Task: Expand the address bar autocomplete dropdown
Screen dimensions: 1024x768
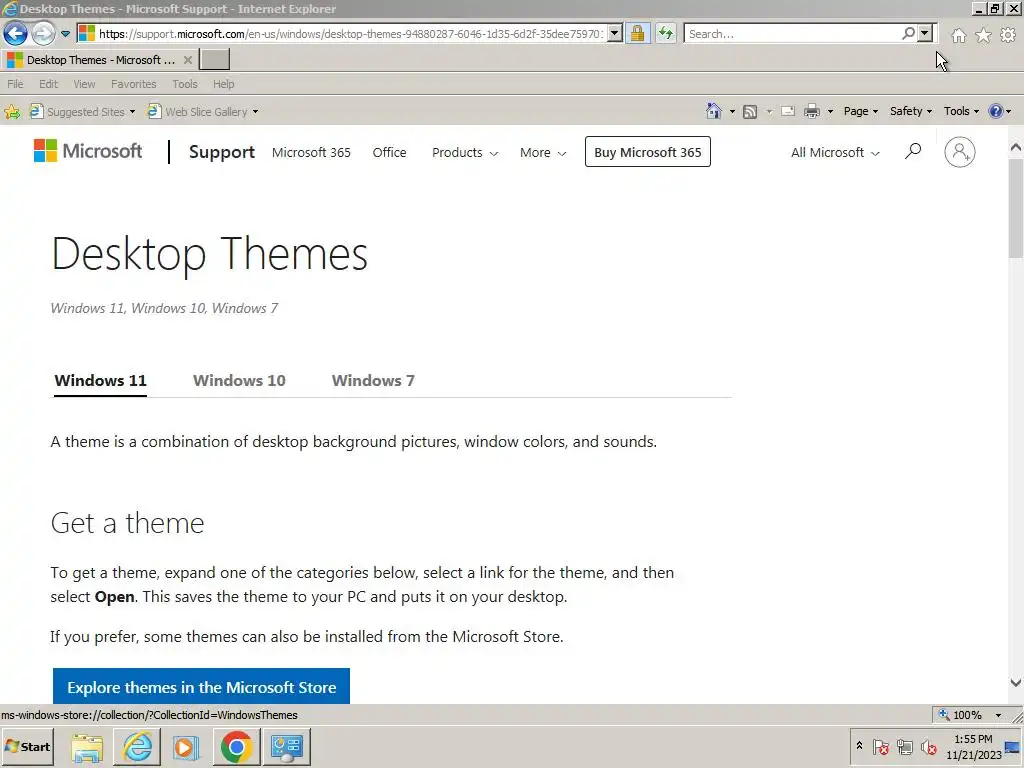Action: pyautogui.click(x=615, y=33)
